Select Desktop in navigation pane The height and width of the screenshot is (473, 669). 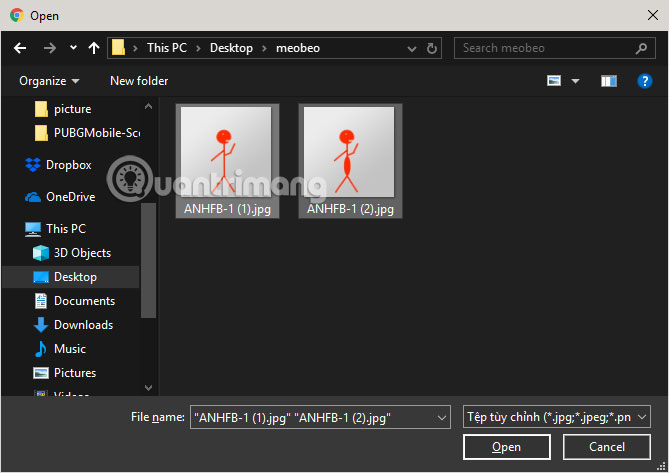[71, 277]
